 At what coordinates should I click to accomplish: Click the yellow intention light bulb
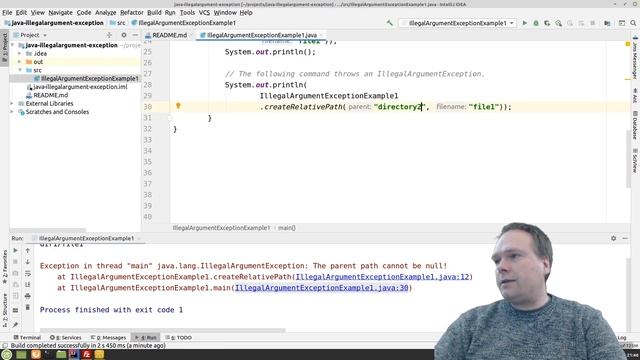tap(178, 106)
